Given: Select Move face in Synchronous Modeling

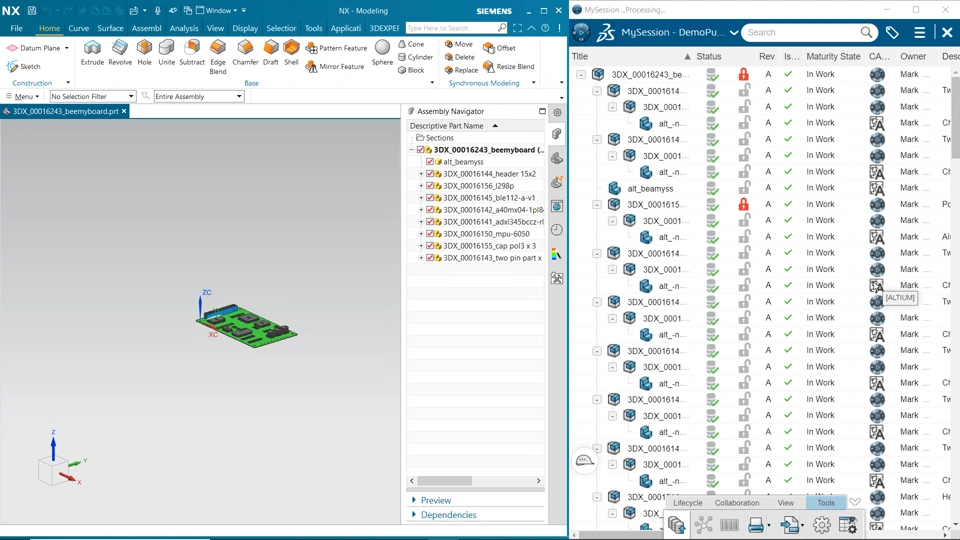Looking at the screenshot, I should click(459, 44).
